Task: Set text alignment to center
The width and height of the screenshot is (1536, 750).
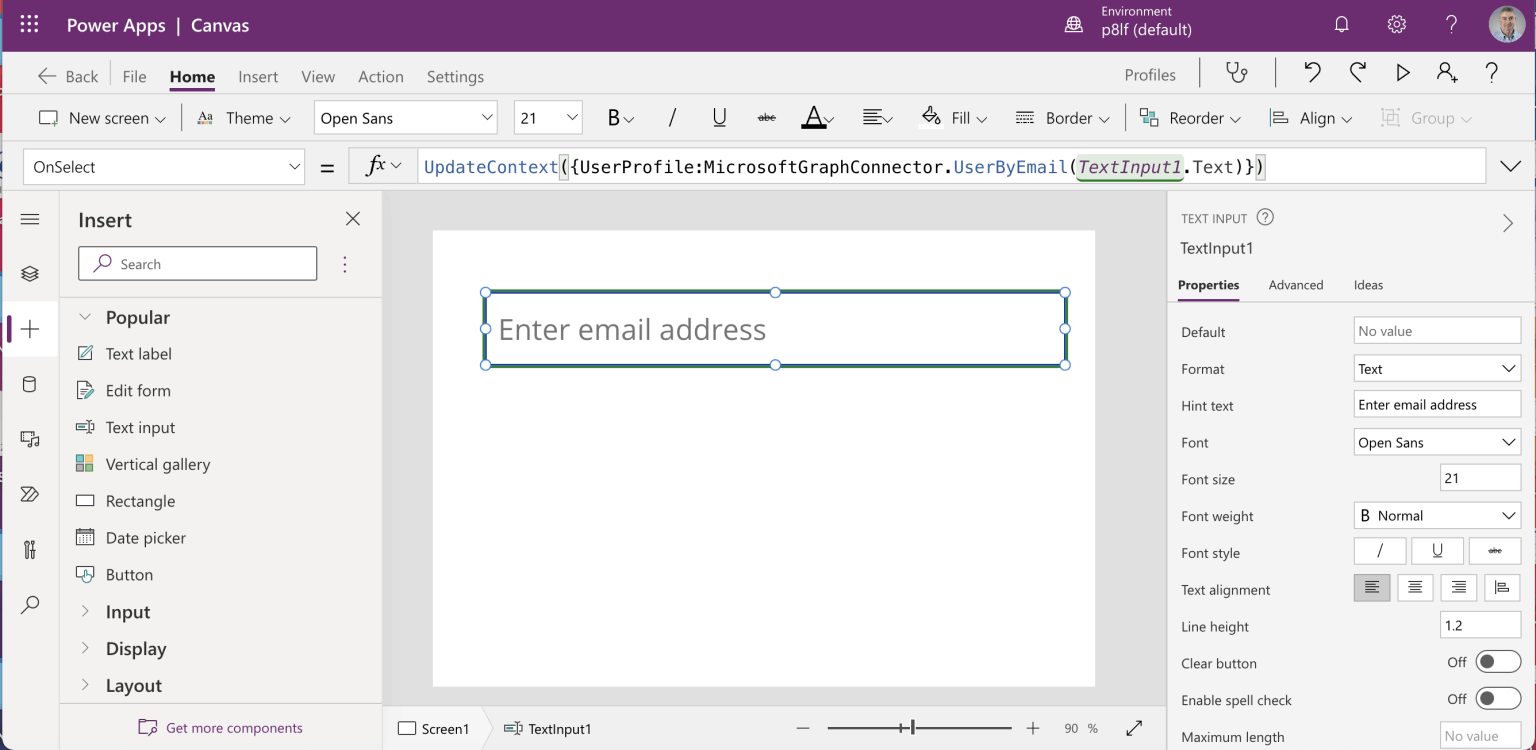Action: click(x=1415, y=588)
